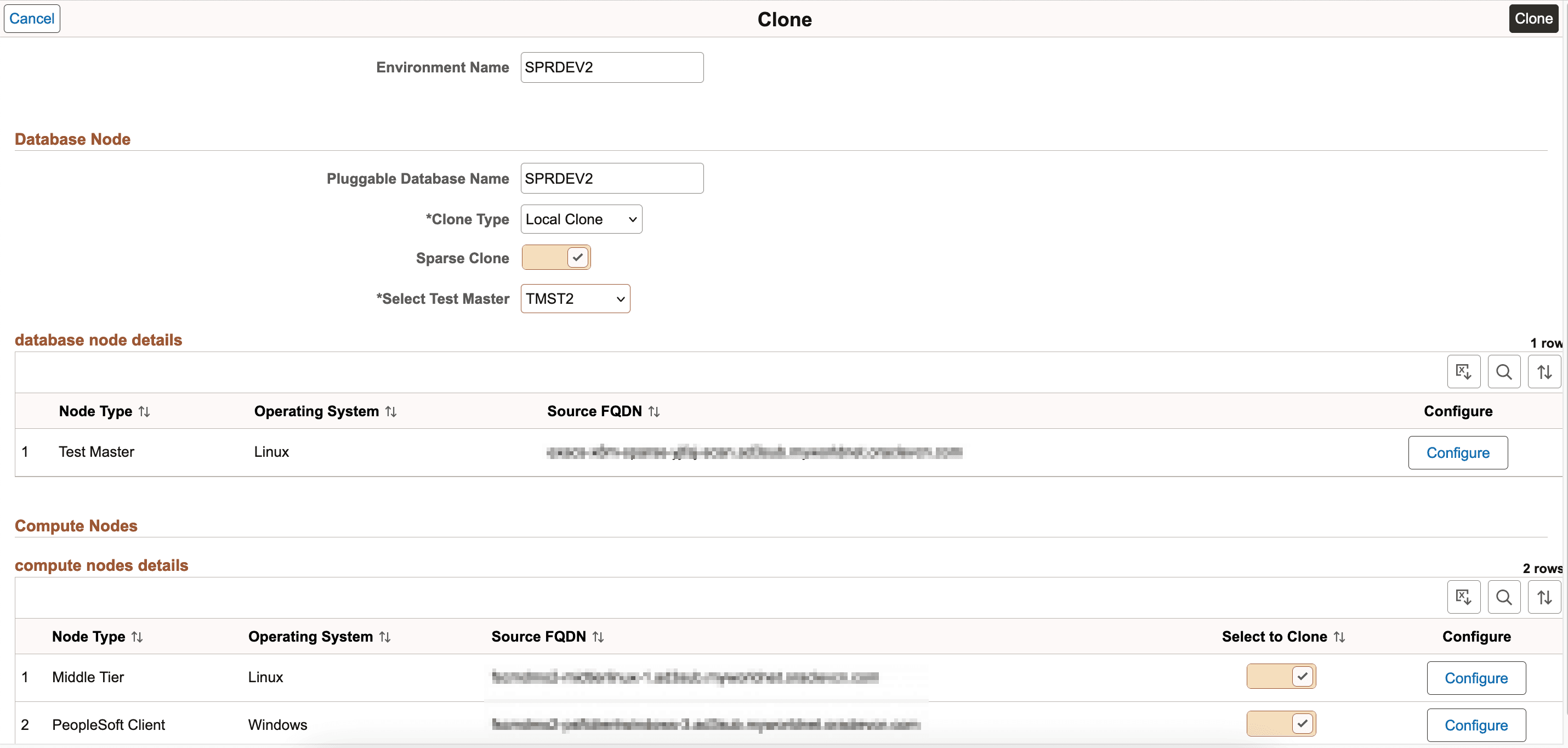Configure the Test Master database node
Image resolution: width=1568 pixels, height=748 pixels.
(1458, 452)
